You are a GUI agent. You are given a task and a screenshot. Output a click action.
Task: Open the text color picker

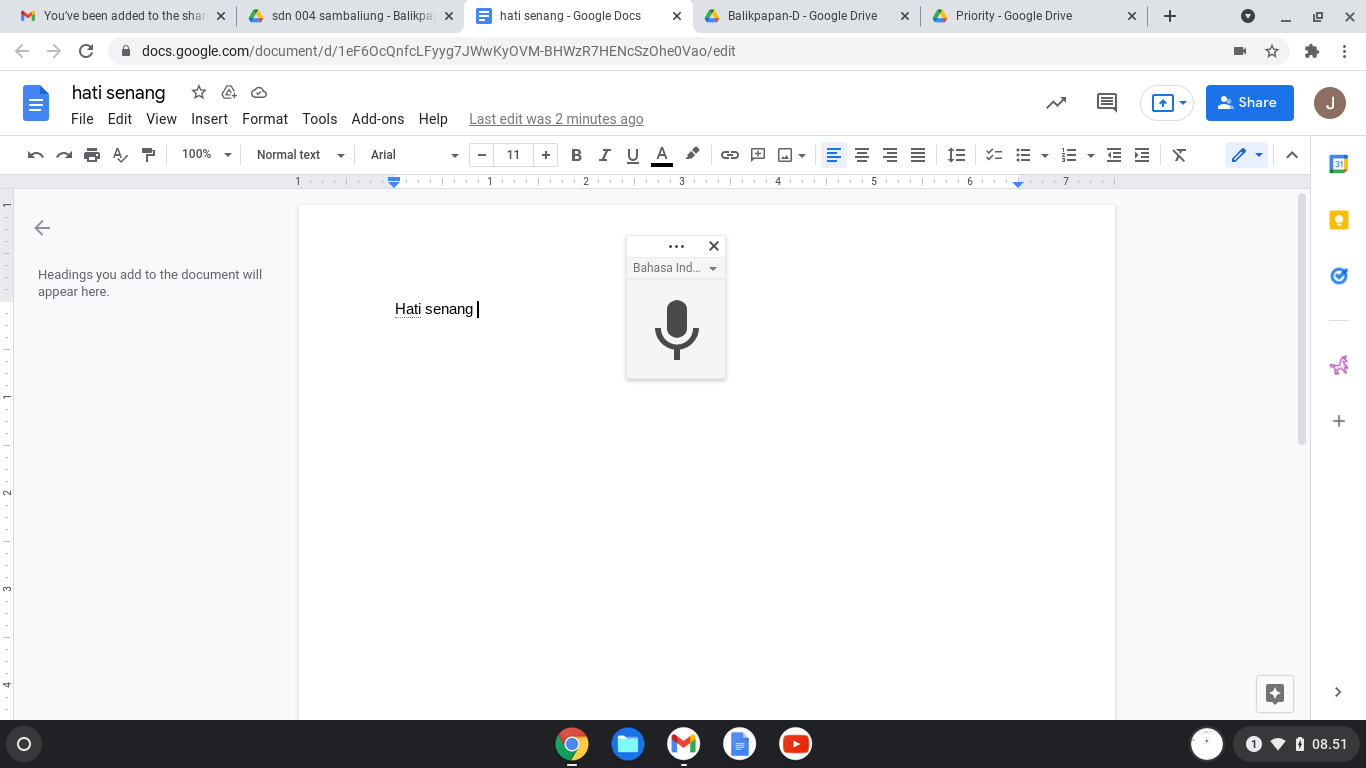661,155
